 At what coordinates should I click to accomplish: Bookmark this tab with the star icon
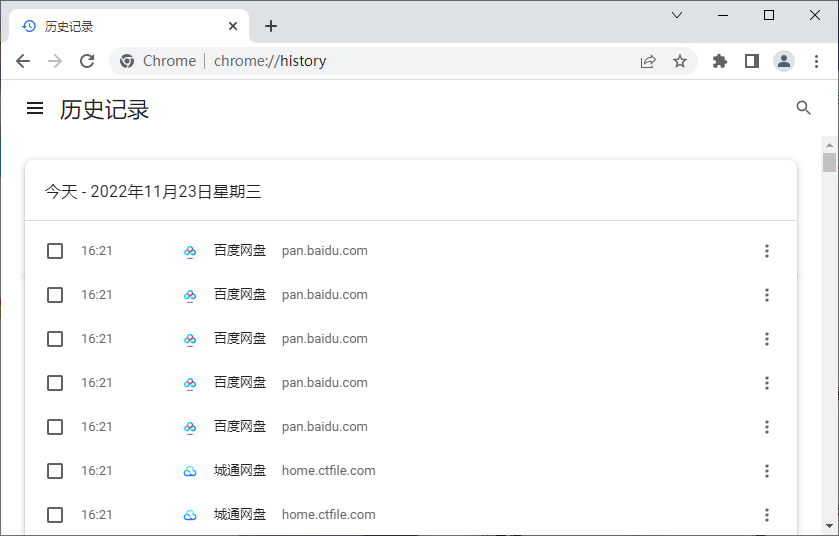point(680,62)
